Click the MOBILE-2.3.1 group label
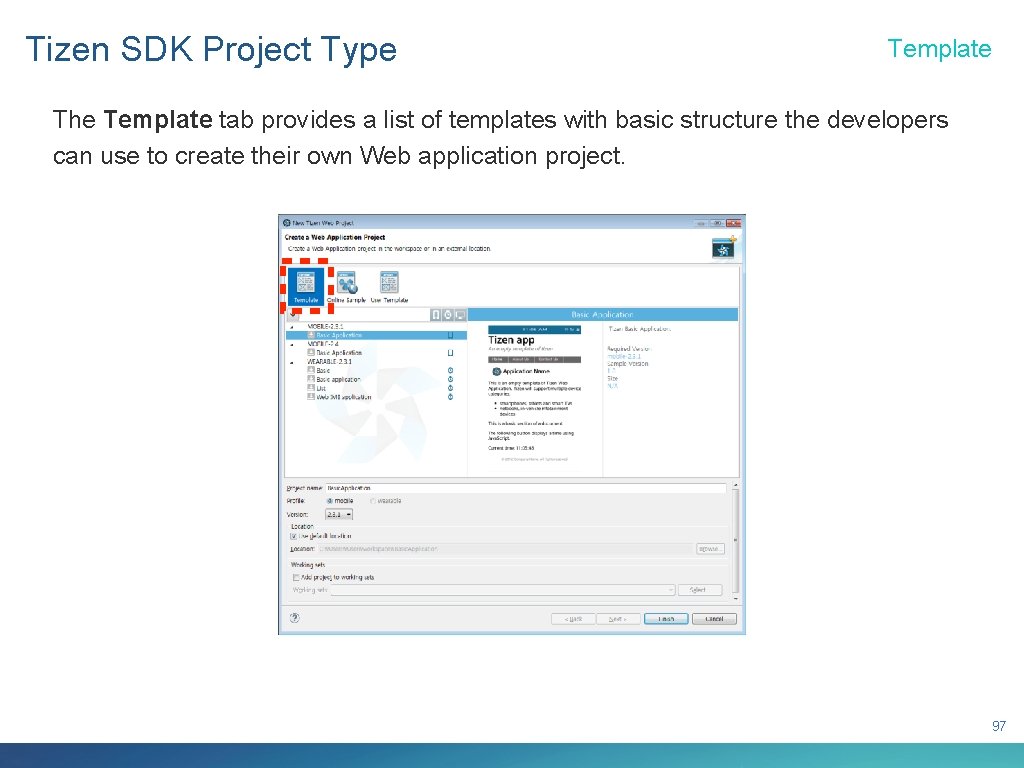This screenshot has width=1024, height=768. click(x=325, y=326)
